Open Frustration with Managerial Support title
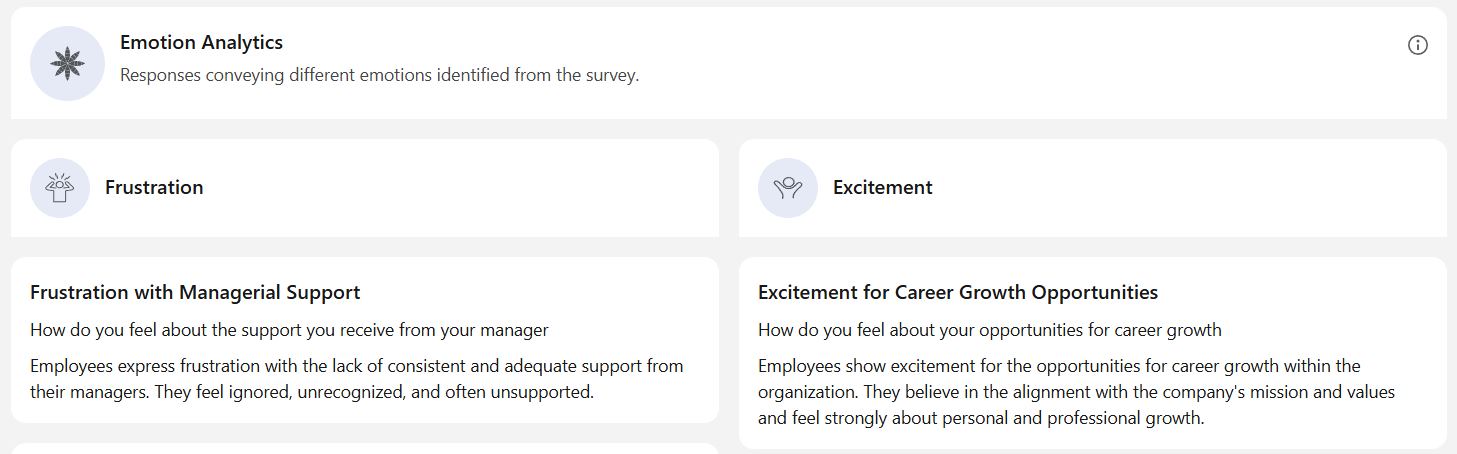Screen dimensions: 1457x454 (195, 293)
